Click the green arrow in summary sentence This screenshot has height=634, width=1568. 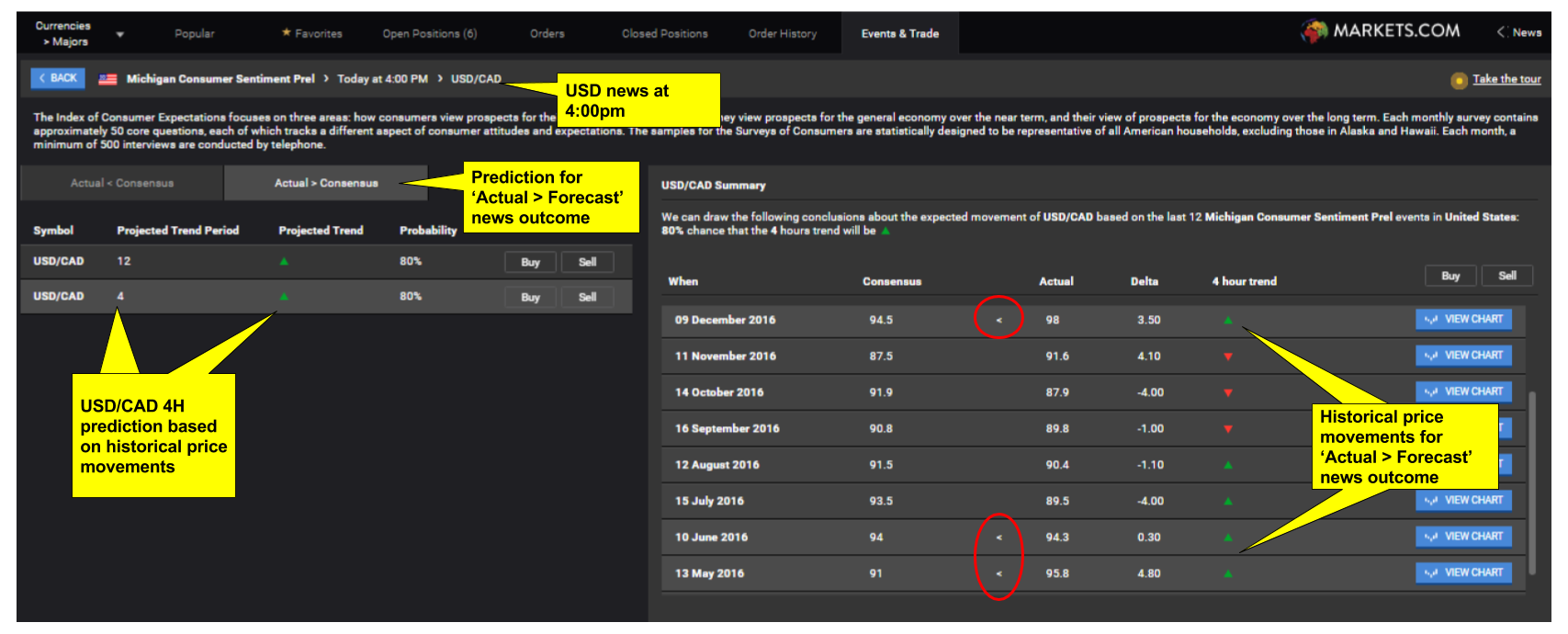click(886, 232)
